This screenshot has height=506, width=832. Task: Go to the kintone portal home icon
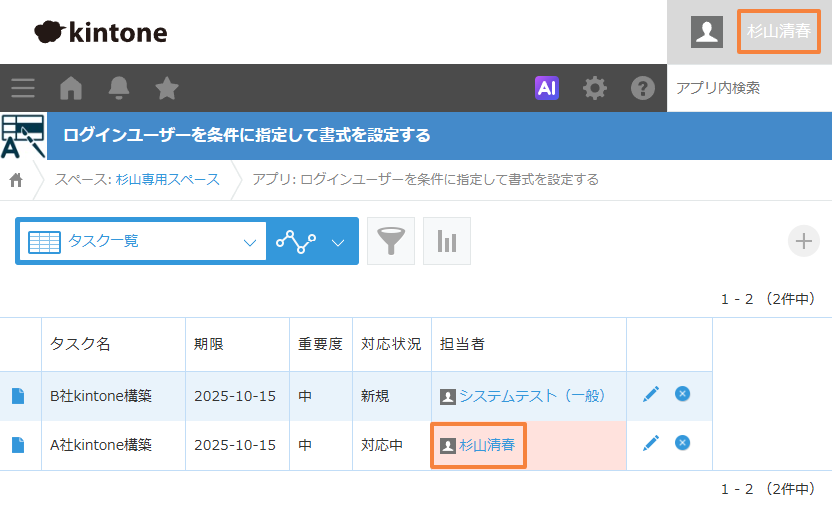[71, 88]
